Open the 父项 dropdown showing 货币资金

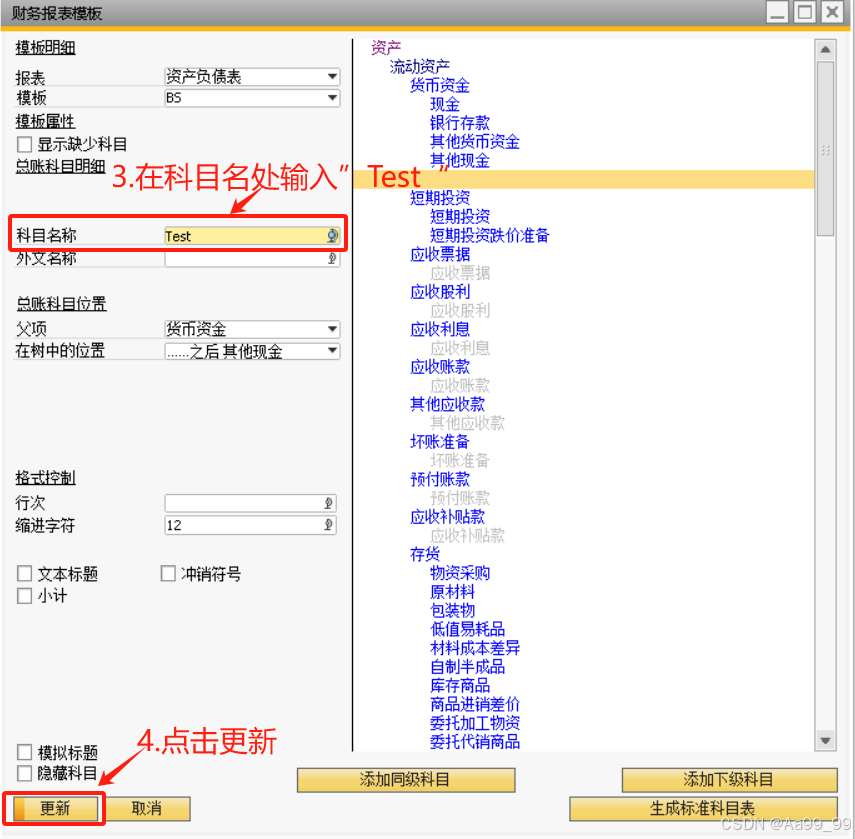(x=252, y=329)
